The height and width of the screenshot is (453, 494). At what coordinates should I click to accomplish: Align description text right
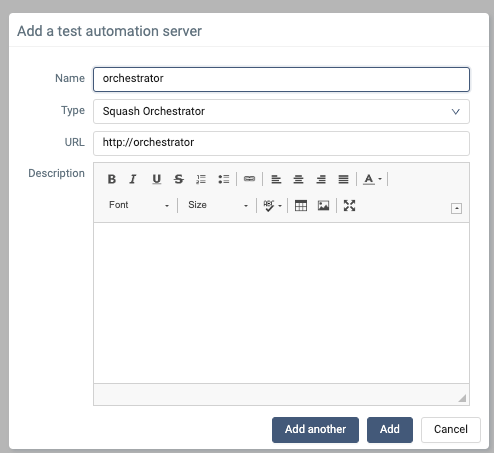click(321, 179)
